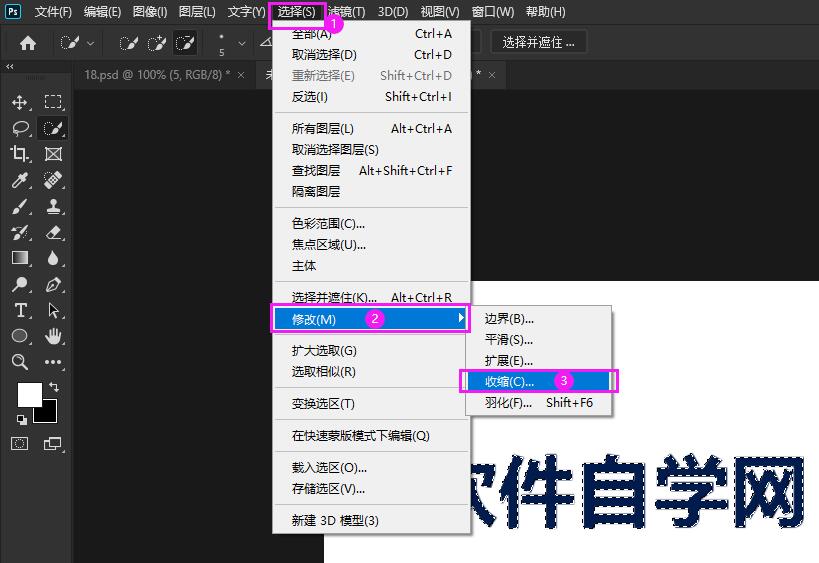Click the Select and Mask (选择并遮住) button
This screenshot has height=563, width=819.
pyautogui.click(x=539, y=42)
